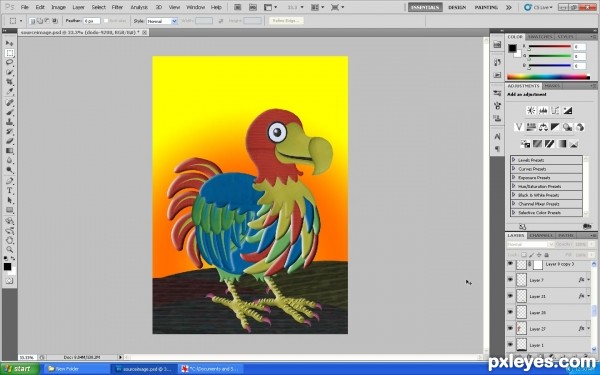Select the Zoom tool
This screenshot has width=600, height=375.
pyautogui.click(x=10, y=250)
